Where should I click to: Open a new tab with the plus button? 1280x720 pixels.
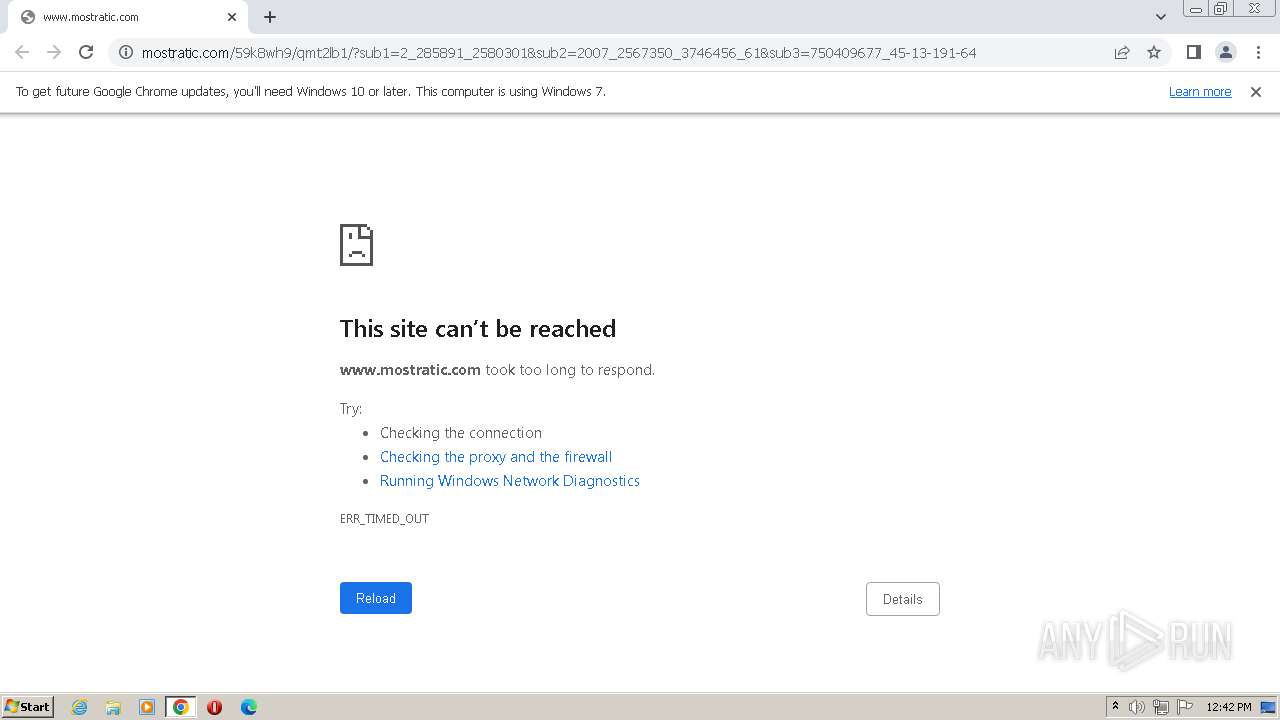point(270,17)
